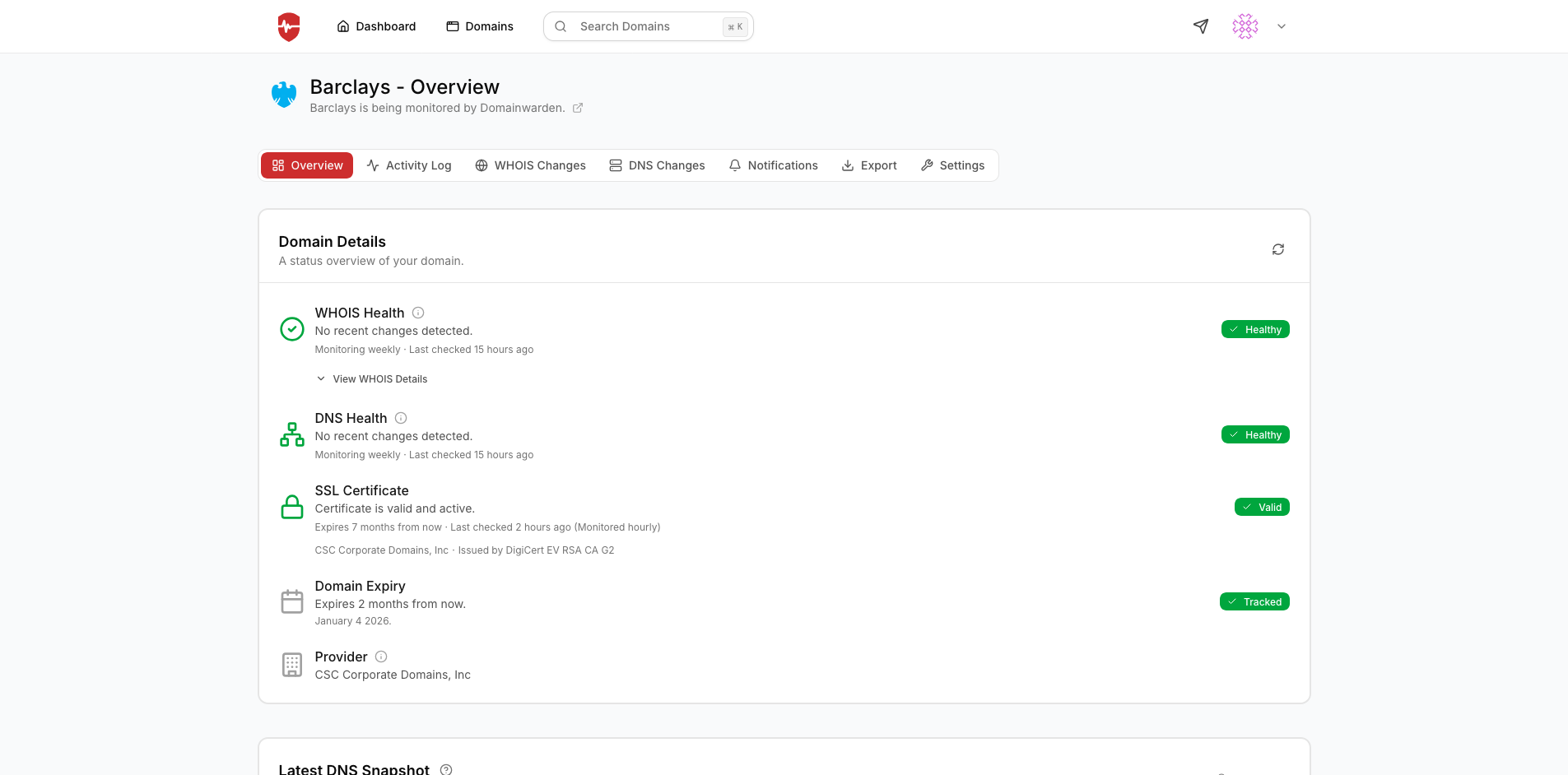Open the user avatar profile
This screenshot has height=775, width=1568.
[1245, 26]
